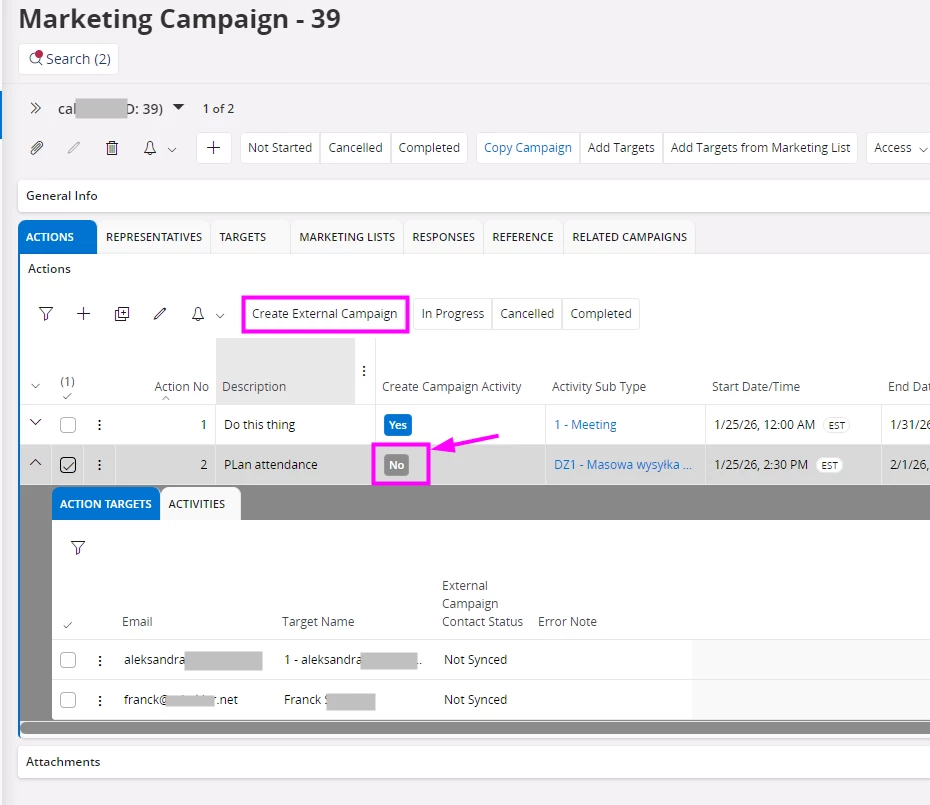This screenshot has width=930, height=805.
Task: Select the aleksandra target row checkbox
Action: 68,660
